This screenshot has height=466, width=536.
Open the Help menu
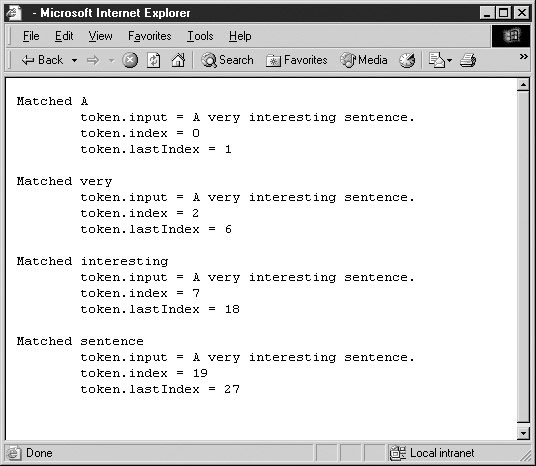point(240,36)
